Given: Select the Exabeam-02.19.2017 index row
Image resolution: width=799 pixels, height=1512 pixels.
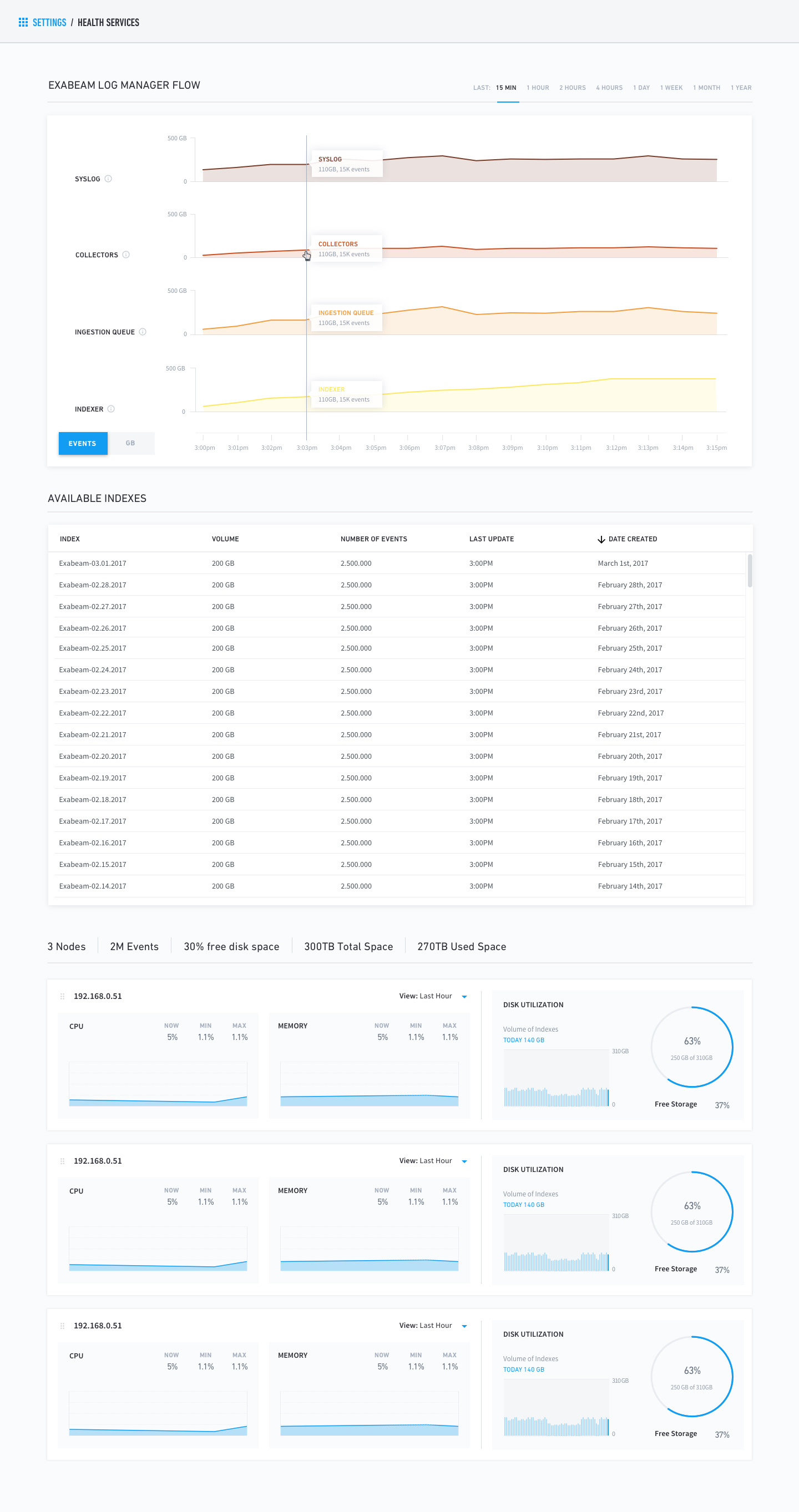Looking at the screenshot, I should [x=400, y=778].
